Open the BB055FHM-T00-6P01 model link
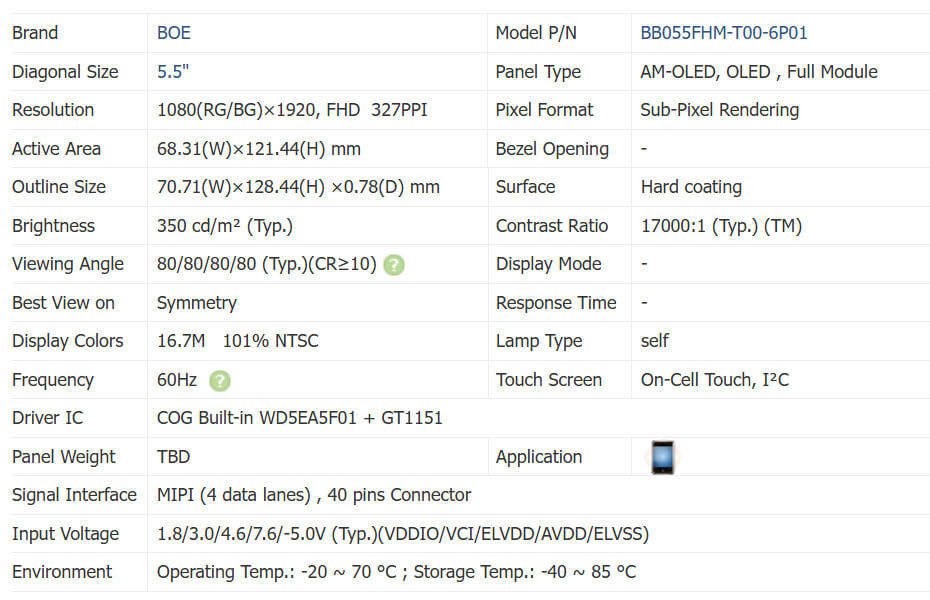The width and height of the screenshot is (930, 600). pos(724,33)
